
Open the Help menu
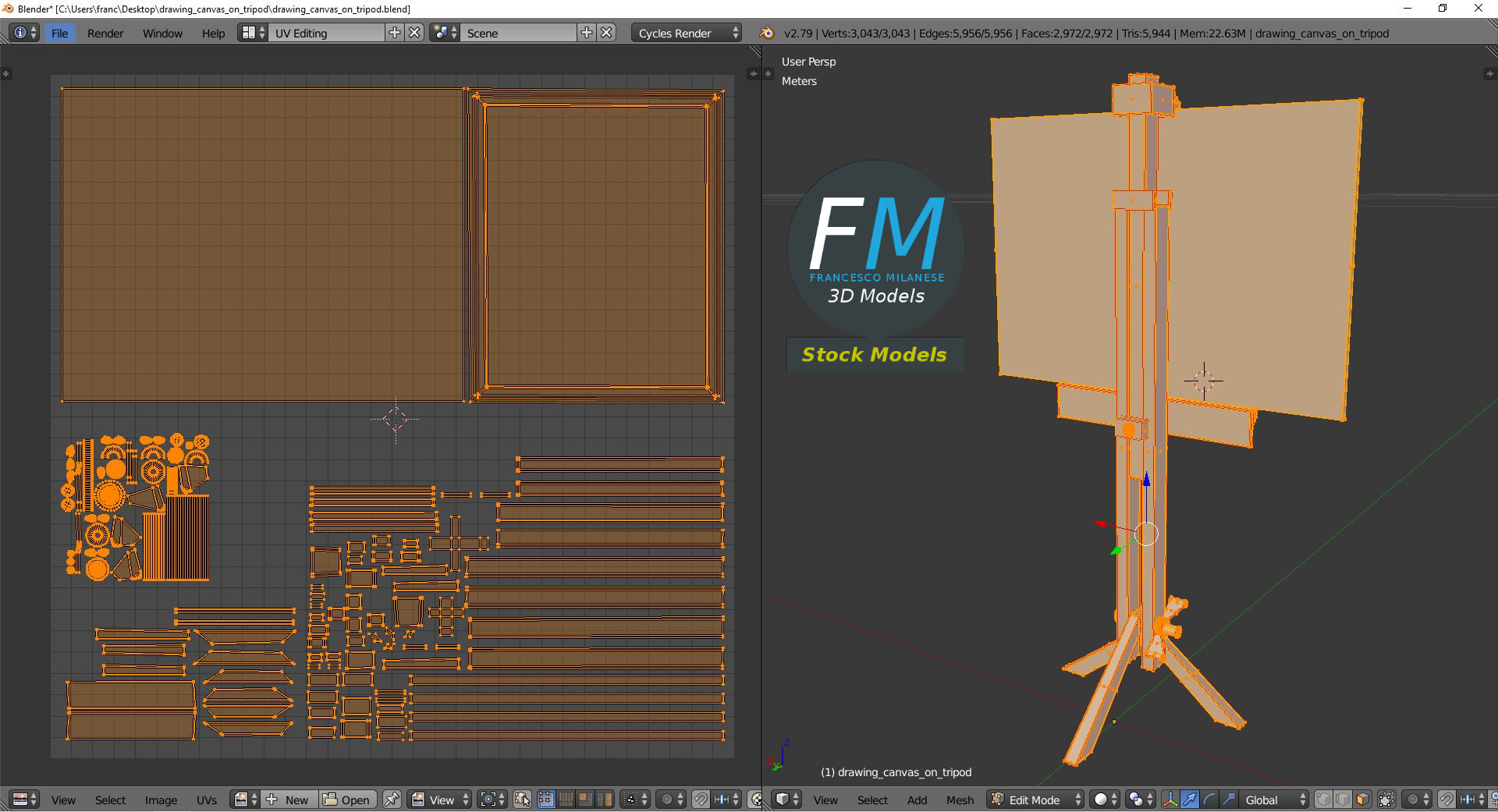coord(213,33)
